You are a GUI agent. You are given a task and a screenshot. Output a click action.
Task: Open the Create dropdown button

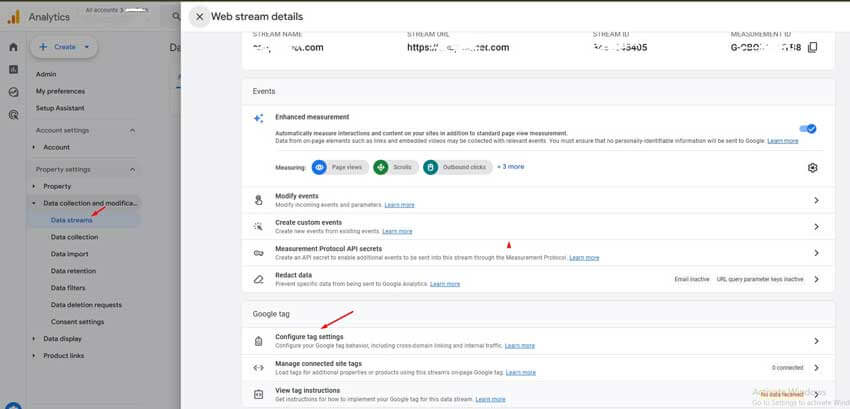64,47
